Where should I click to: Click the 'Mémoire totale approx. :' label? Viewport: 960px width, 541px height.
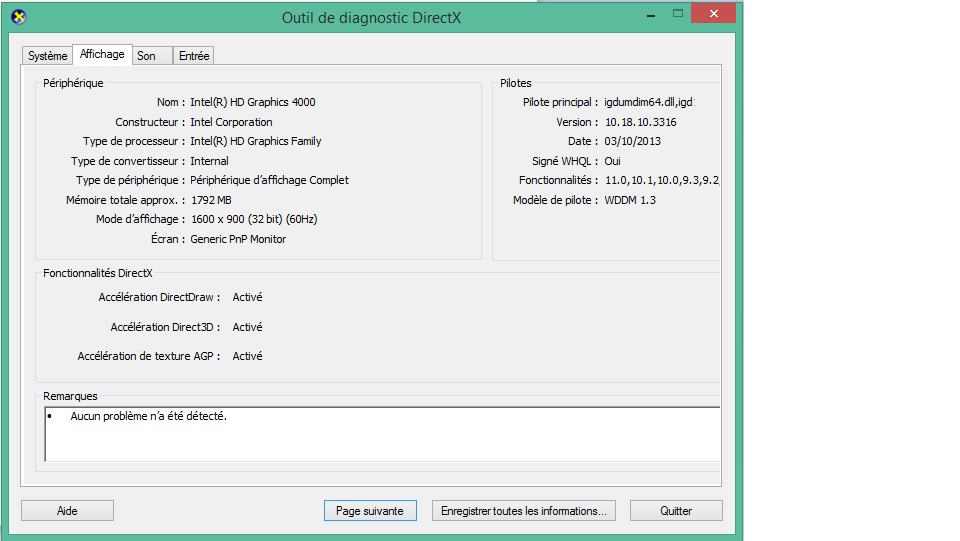126,200
